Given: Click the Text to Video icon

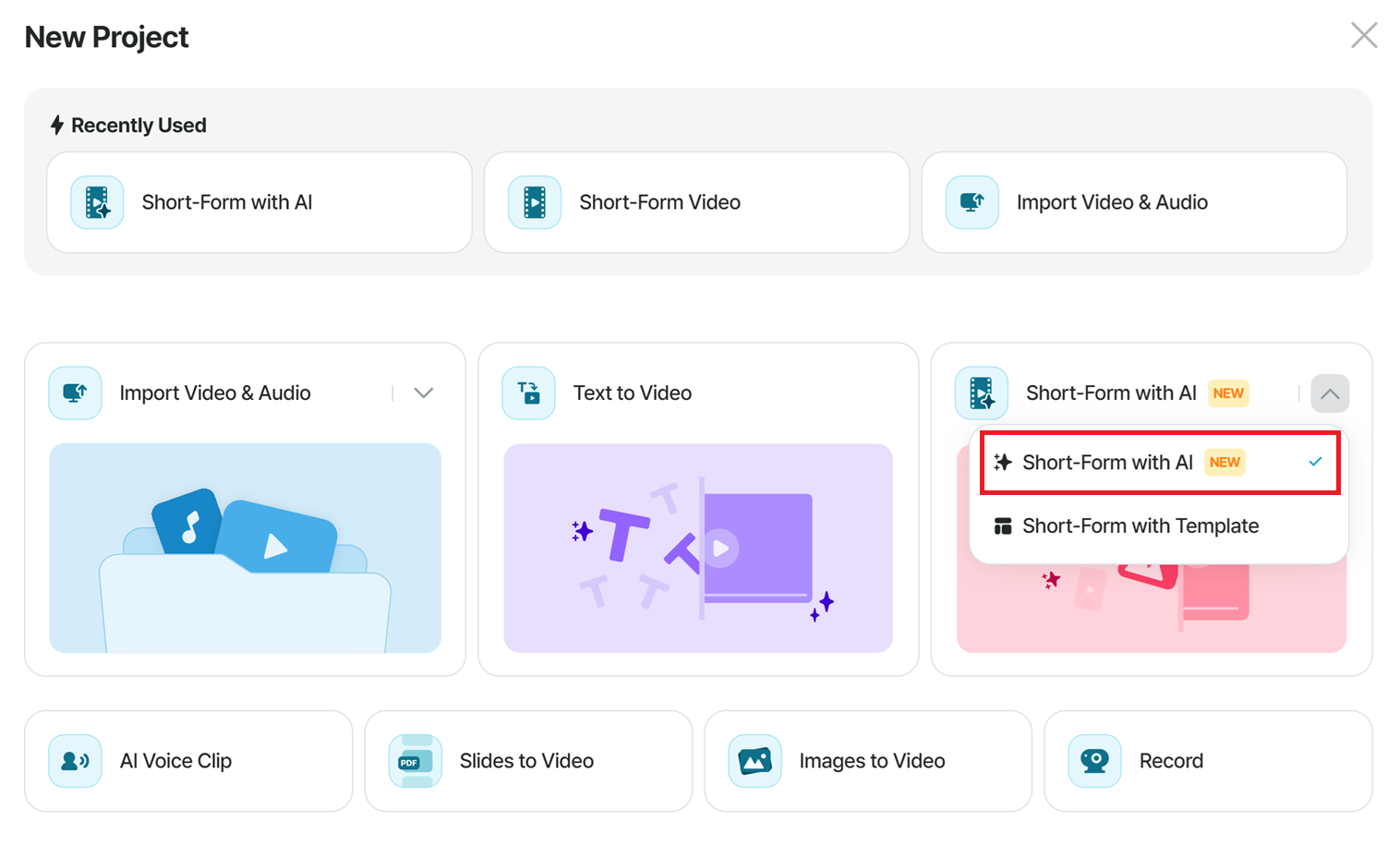Looking at the screenshot, I should coord(528,393).
